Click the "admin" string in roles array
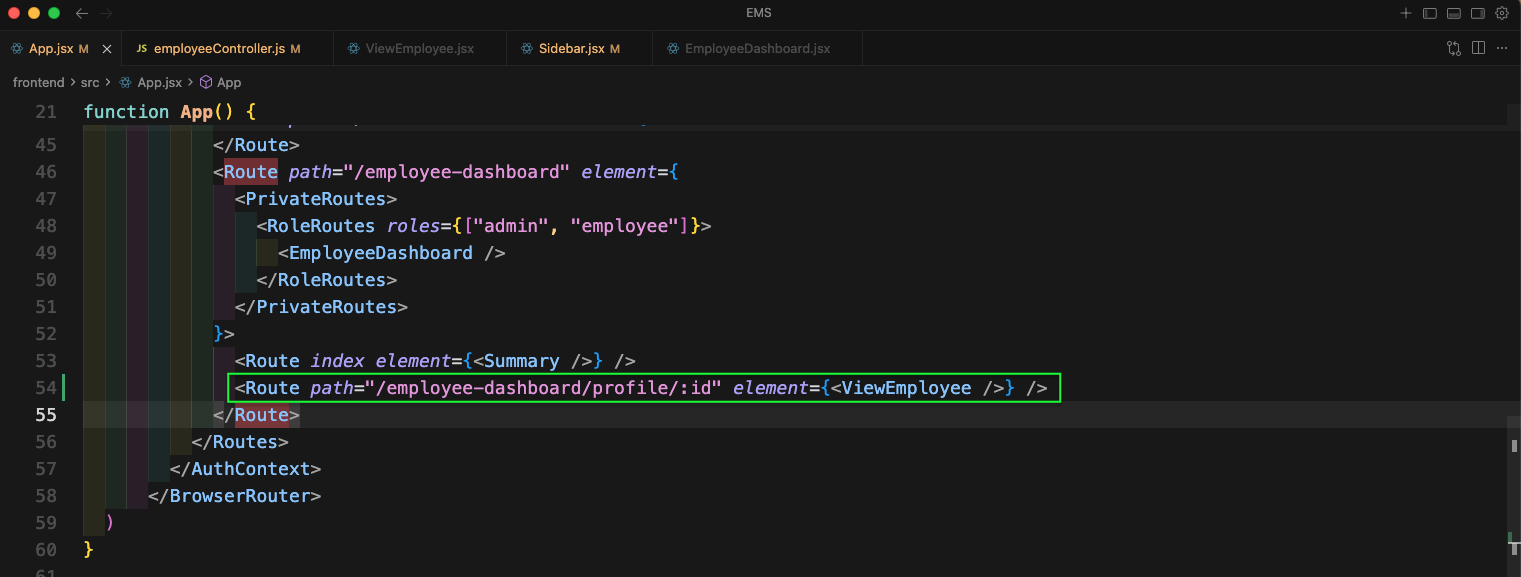 pos(511,226)
